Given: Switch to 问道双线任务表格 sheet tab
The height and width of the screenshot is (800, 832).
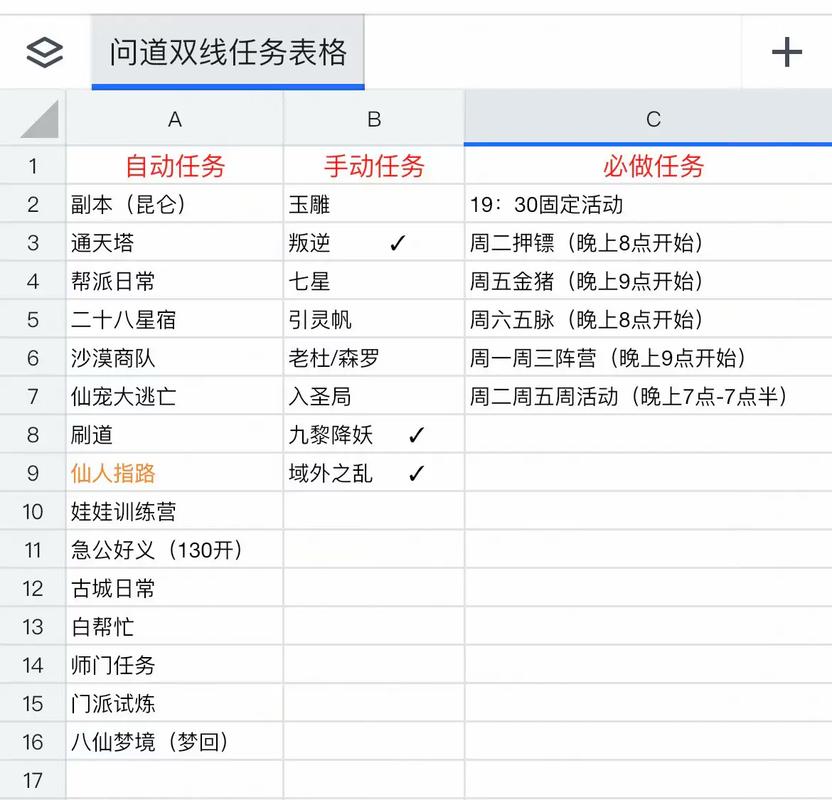Looking at the screenshot, I should [228, 52].
